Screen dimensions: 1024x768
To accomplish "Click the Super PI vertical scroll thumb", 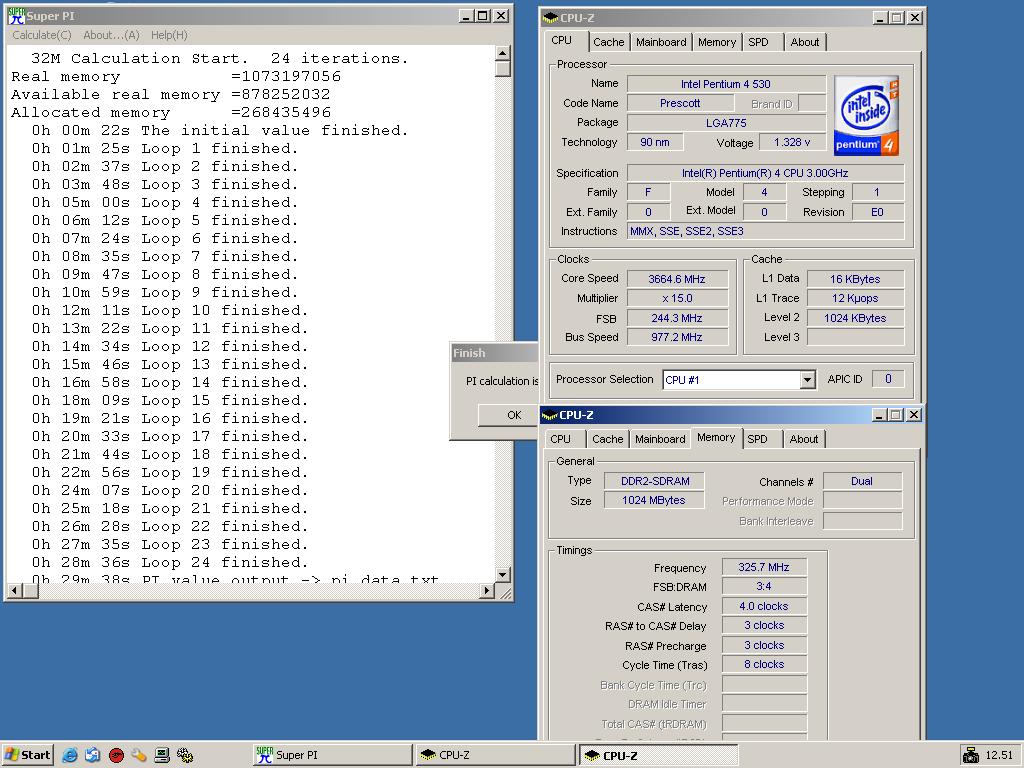I will pyautogui.click(x=502, y=69).
